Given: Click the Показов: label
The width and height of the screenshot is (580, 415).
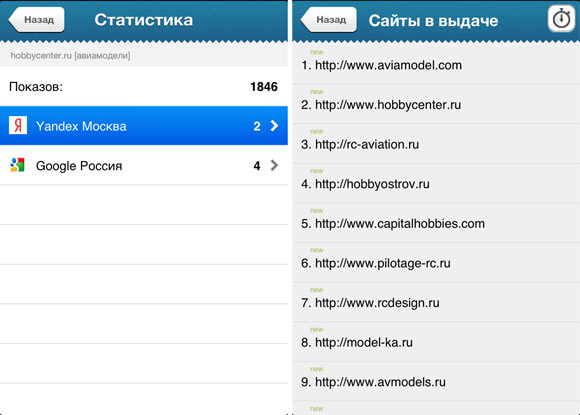Looking at the screenshot, I should (36, 87).
